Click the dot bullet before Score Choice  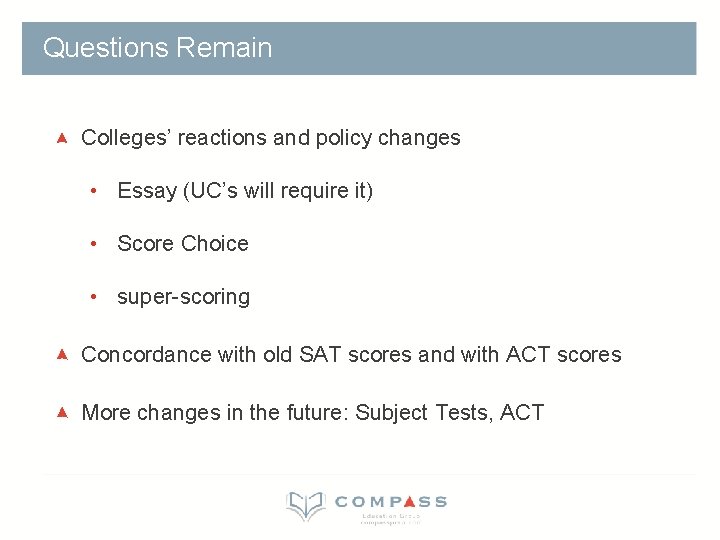(92, 243)
